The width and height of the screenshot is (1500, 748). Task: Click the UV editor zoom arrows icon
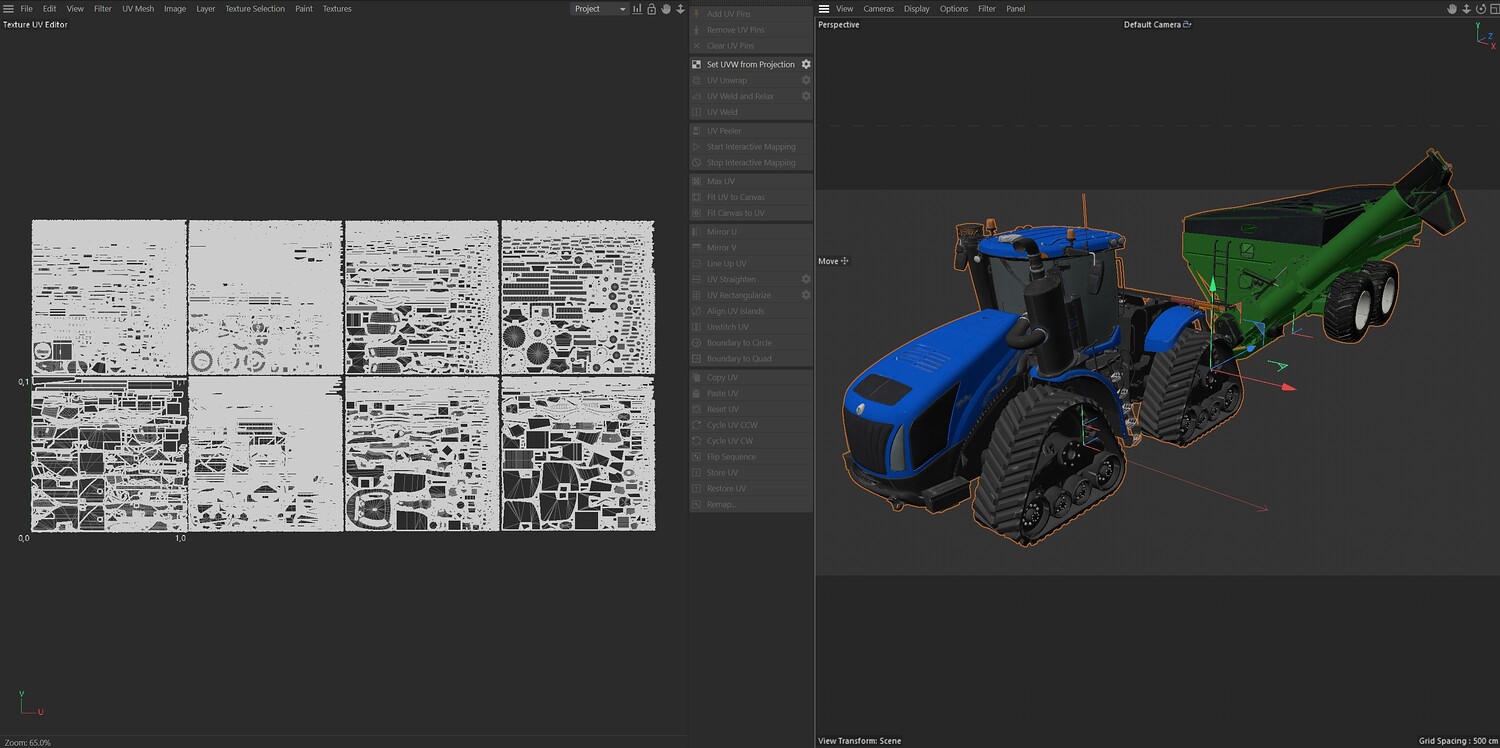pyautogui.click(x=680, y=9)
